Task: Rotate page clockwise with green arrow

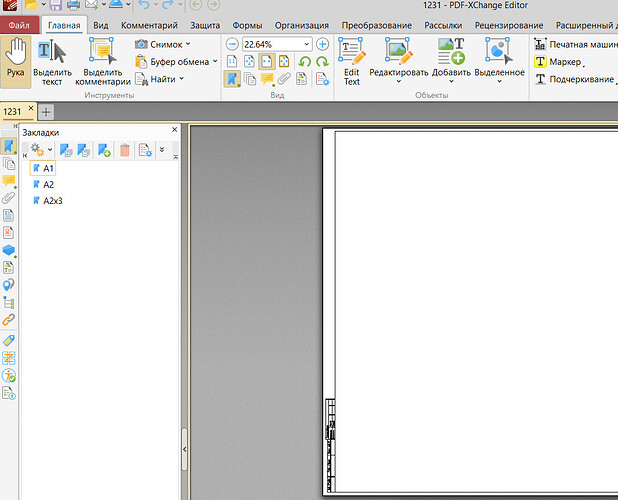Action: pos(322,61)
